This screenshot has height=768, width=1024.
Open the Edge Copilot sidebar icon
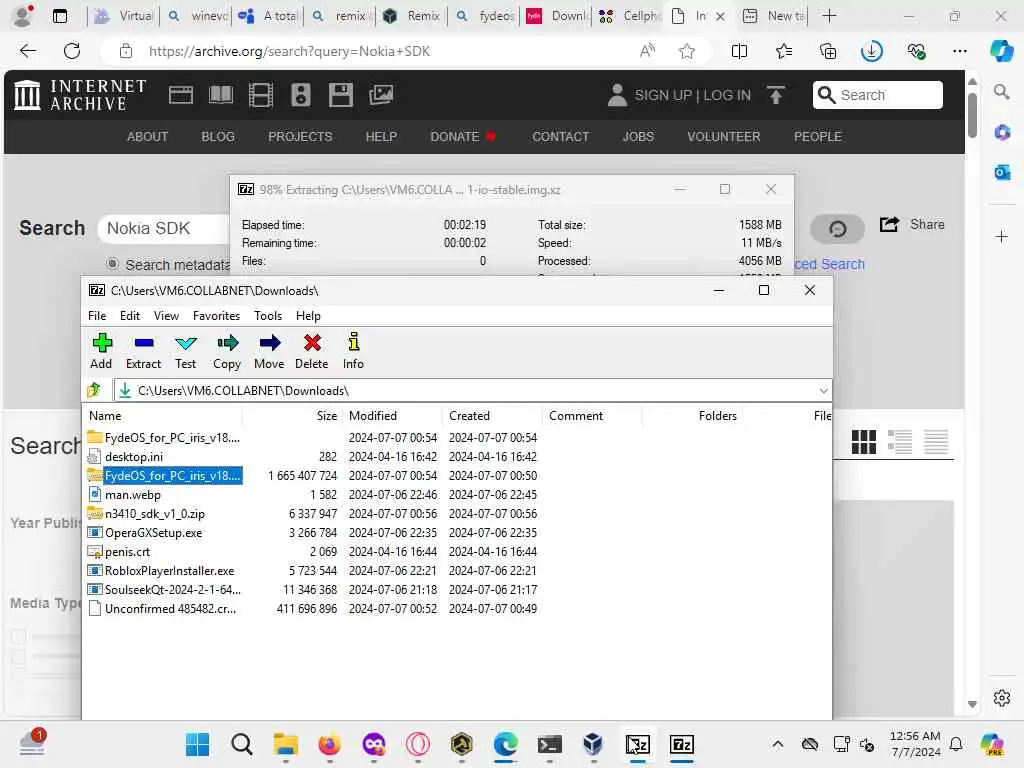point(1001,51)
